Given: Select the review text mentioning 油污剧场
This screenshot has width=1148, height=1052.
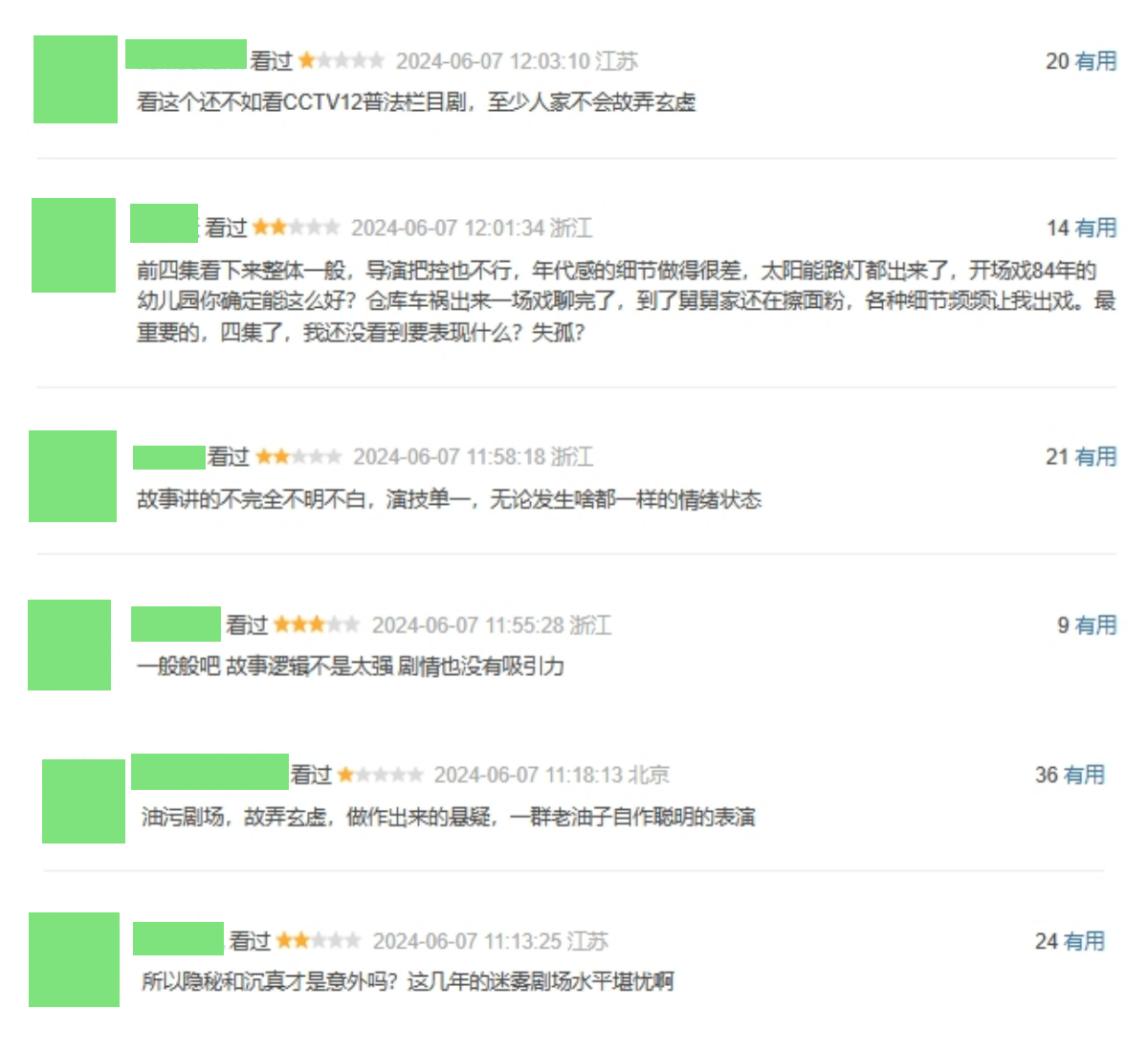Looking at the screenshot, I should (x=449, y=817).
